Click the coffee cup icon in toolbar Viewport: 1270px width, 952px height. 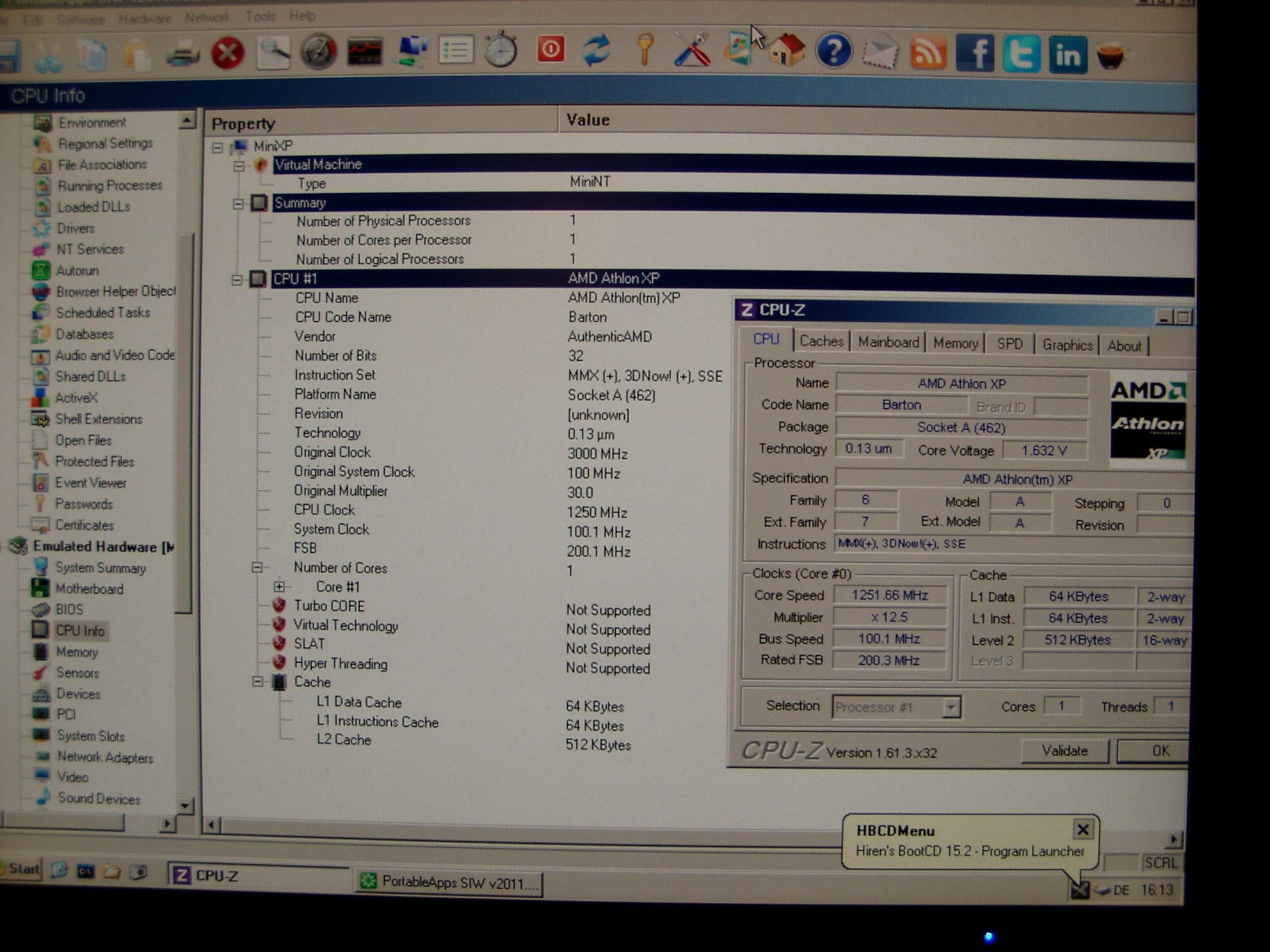pos(1111,56)
